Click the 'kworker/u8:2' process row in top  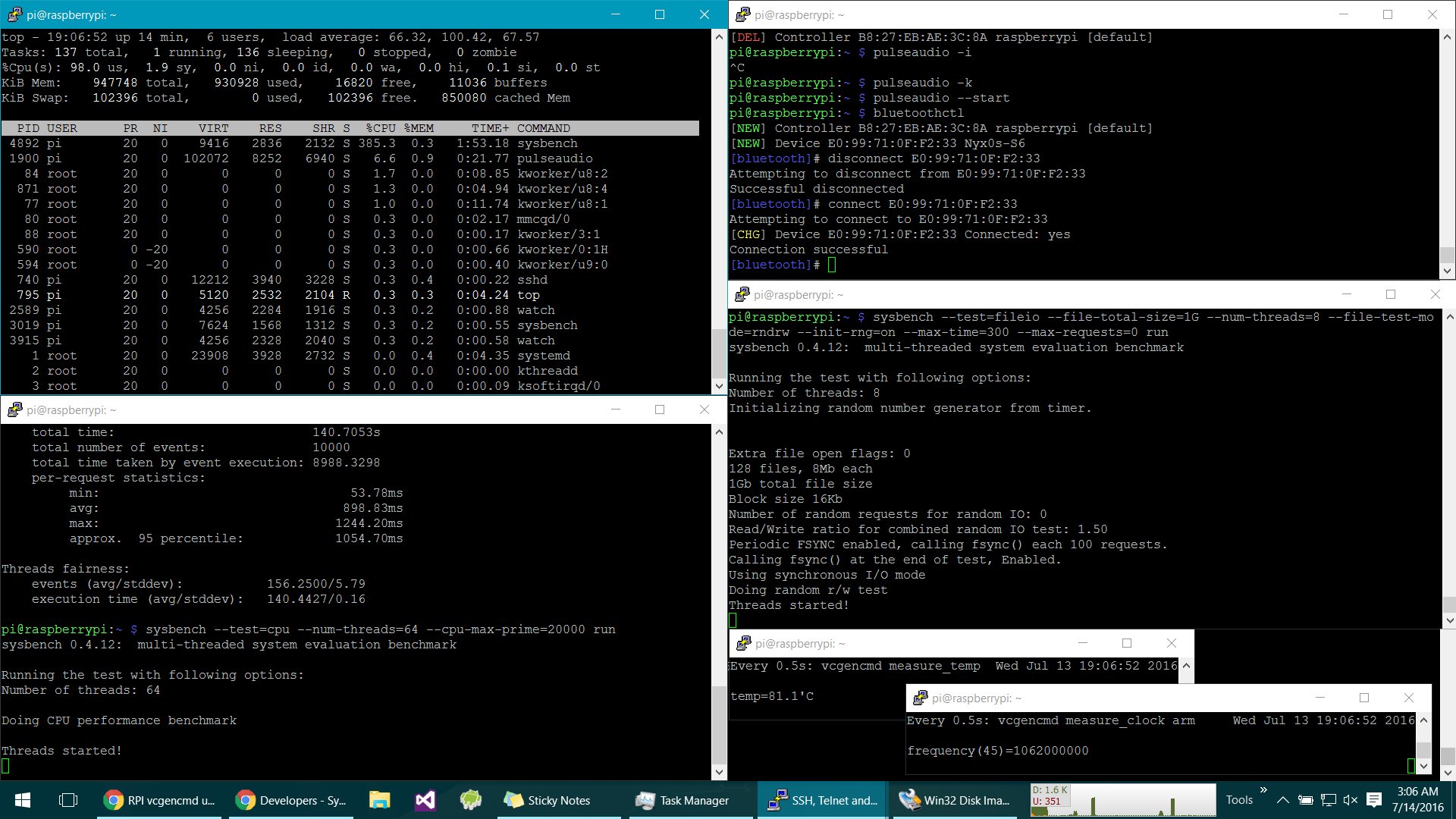coord(350,174)
